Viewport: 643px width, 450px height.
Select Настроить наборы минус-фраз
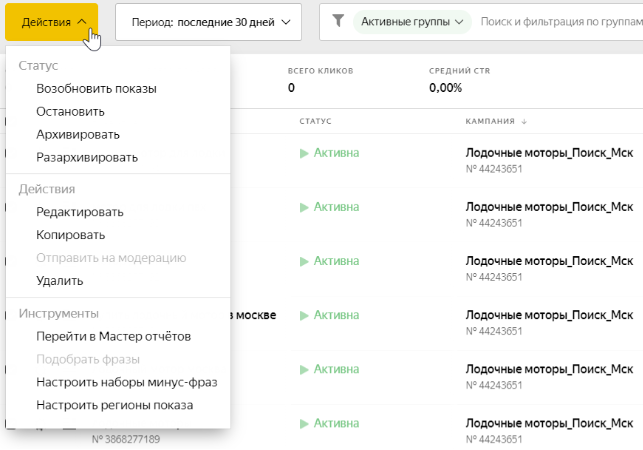click(x=126, y=382)
